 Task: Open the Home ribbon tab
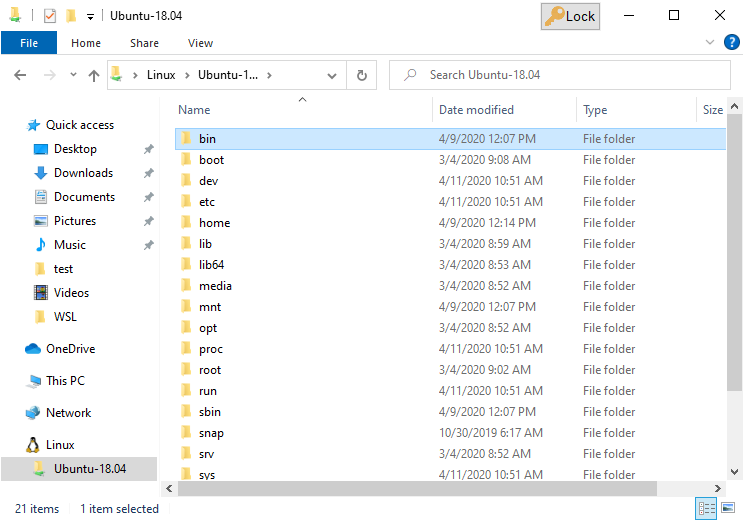pyautogui.click(x=86, y=43)
